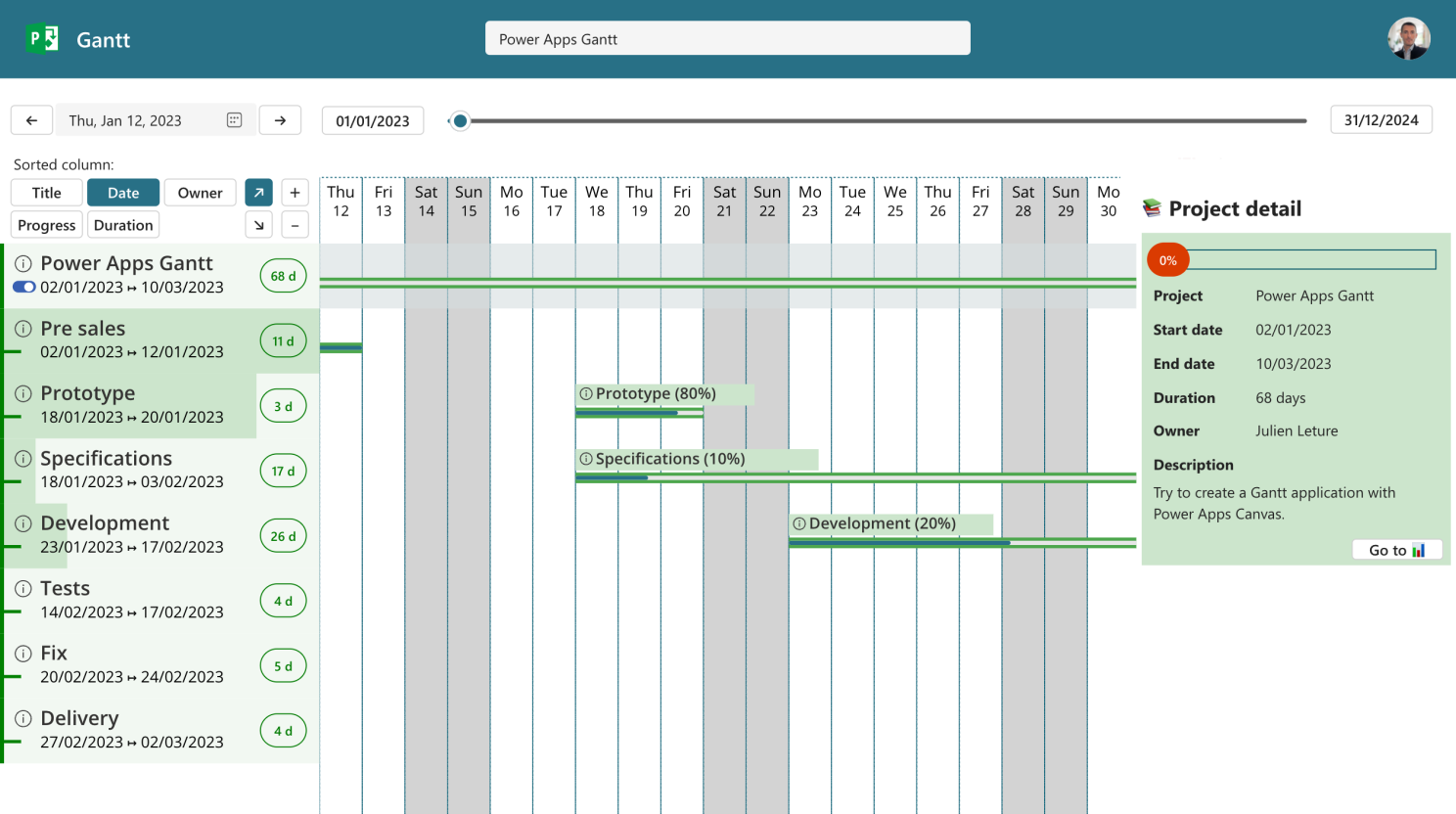This screenshot has height=814, width=1456.
Task: Open the calendar picker icon in the date field
Action: (x=234, y=120)
